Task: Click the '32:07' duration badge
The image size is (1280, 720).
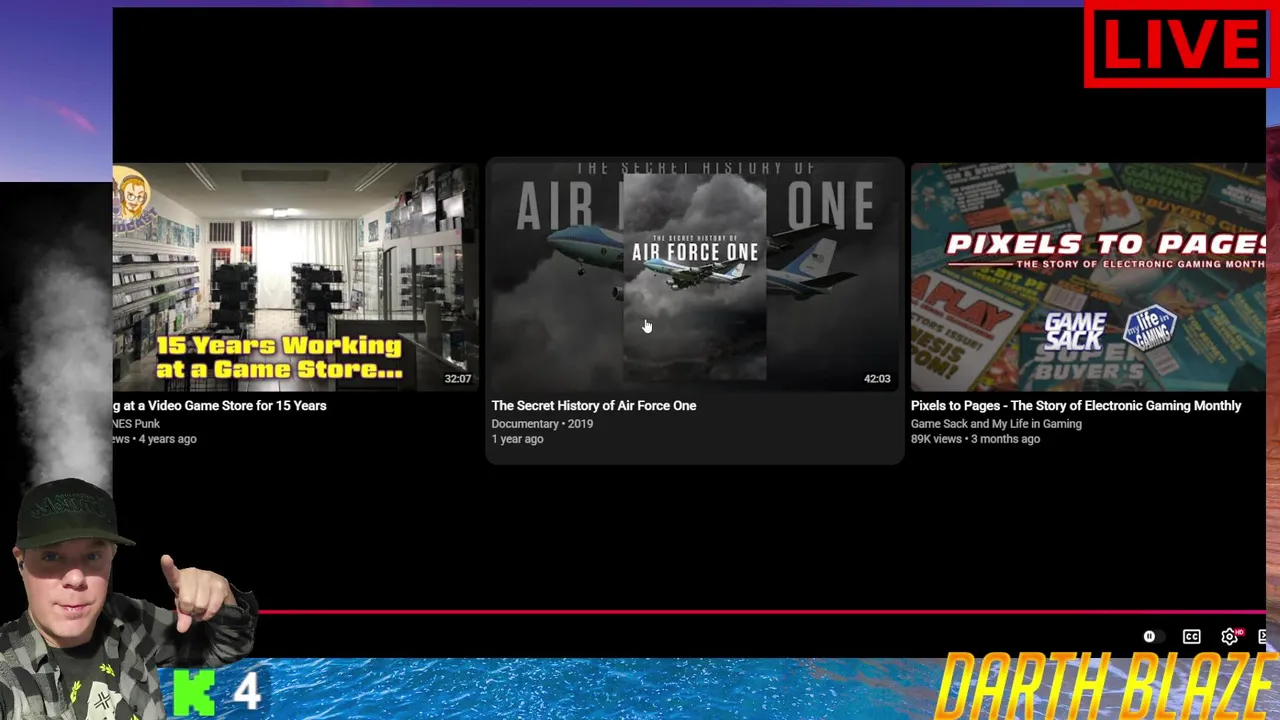Action: 457,379
